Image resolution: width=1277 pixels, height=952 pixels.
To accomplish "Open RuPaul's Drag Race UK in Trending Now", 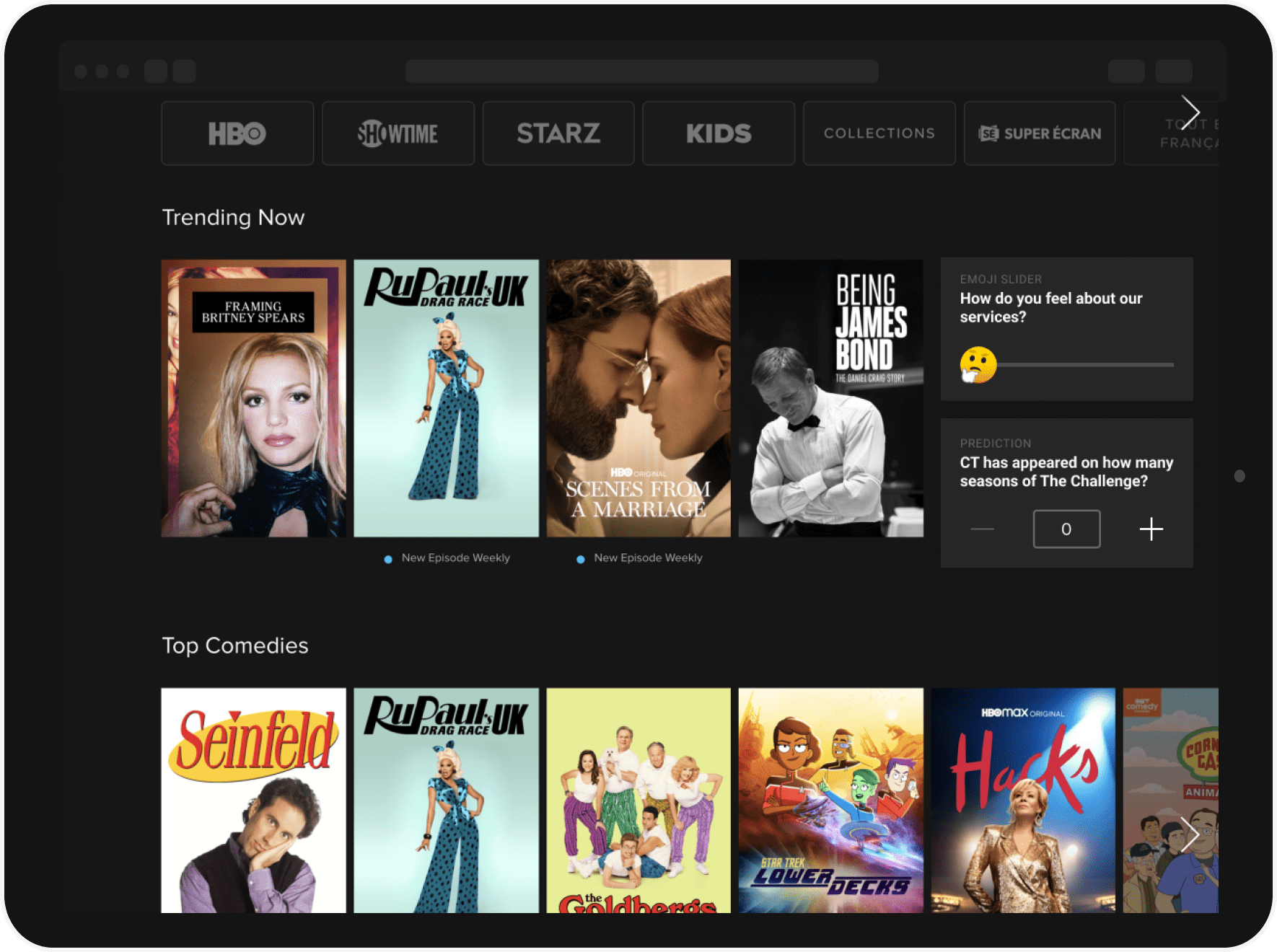I will 446,398.
